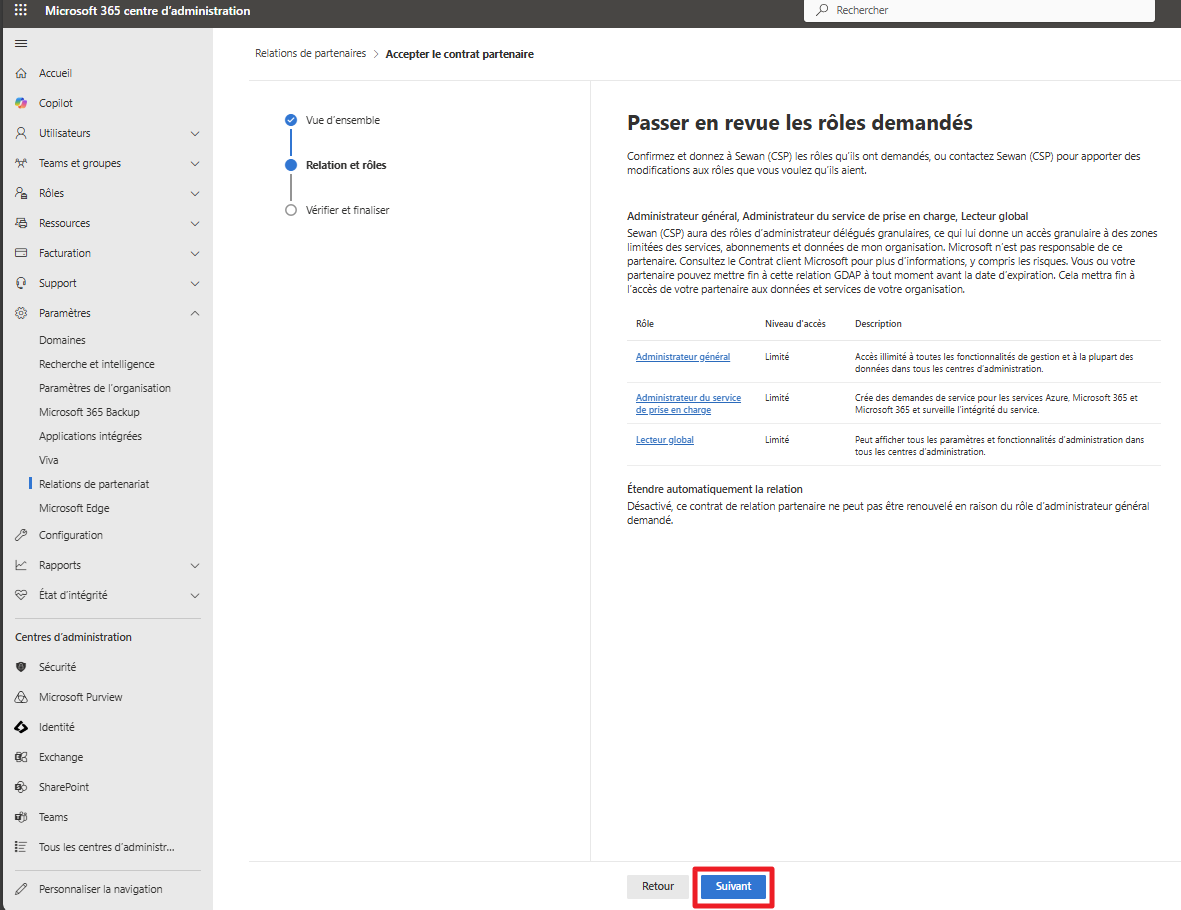
Task: Click the Description column header
Action: [x=878, y=324]
